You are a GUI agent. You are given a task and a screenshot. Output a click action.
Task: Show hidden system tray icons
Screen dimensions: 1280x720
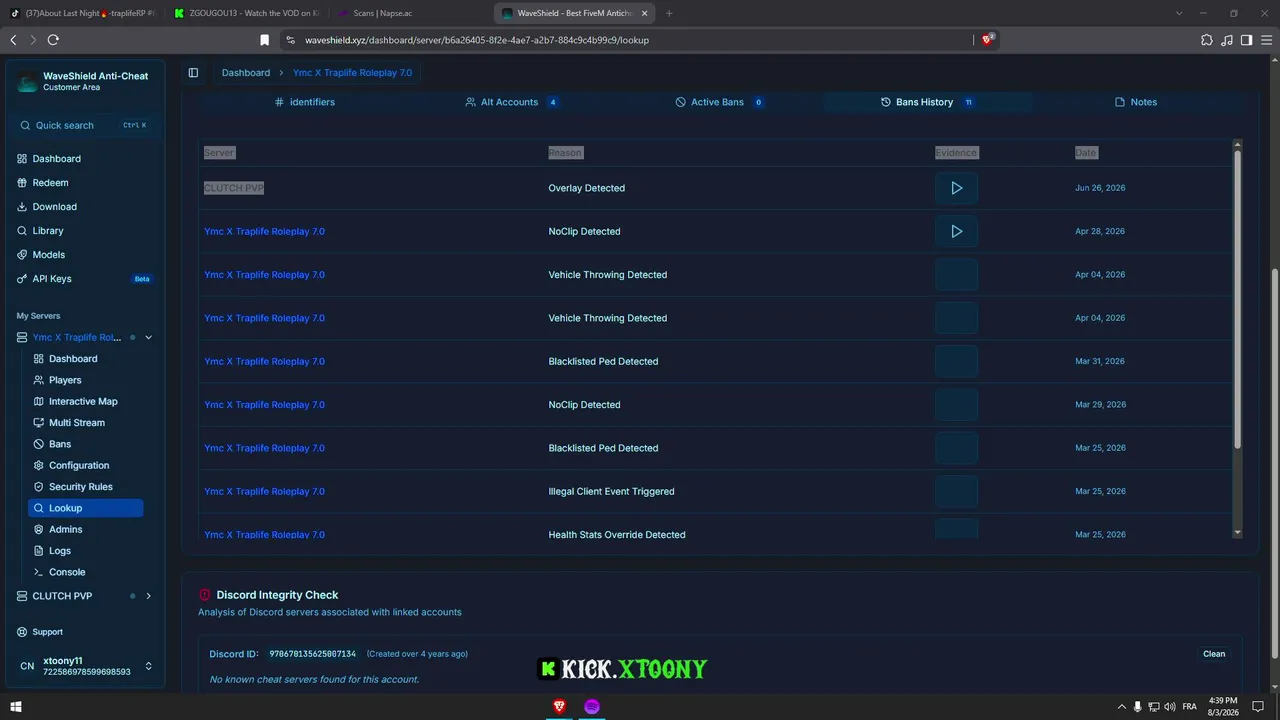1121,706
